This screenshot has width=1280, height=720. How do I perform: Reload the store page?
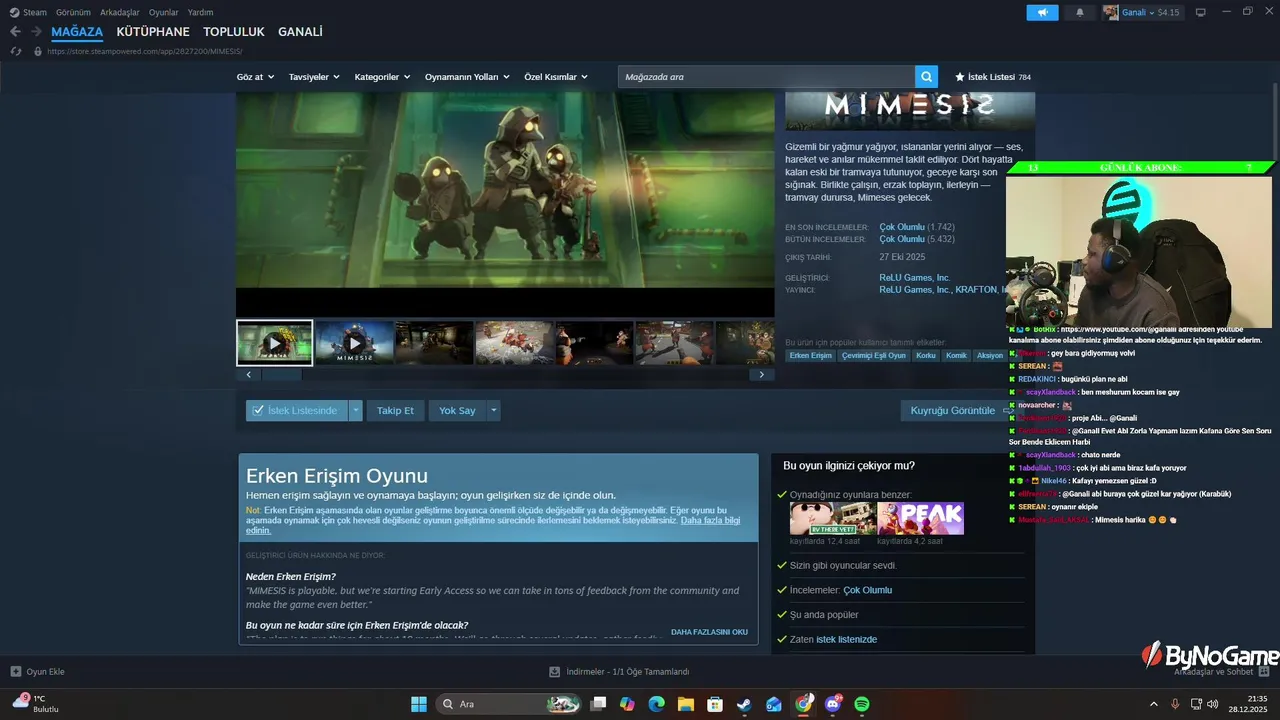click(x=15, y=51)
